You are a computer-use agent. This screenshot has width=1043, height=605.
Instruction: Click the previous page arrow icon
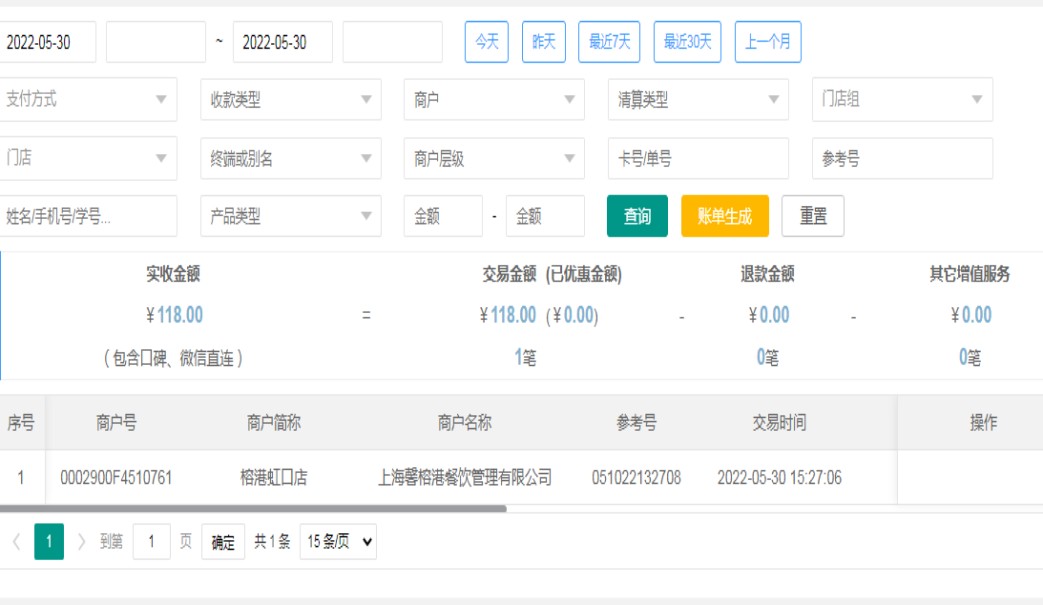click(x=16, y=542)
